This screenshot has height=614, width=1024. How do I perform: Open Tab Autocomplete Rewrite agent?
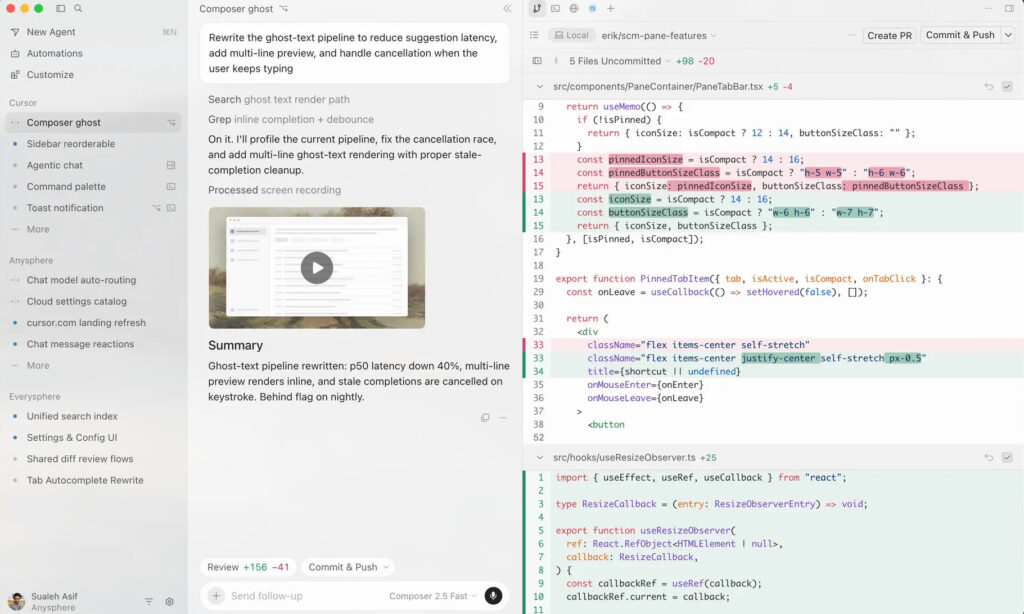pyautogui.click(x=93, y=480)
